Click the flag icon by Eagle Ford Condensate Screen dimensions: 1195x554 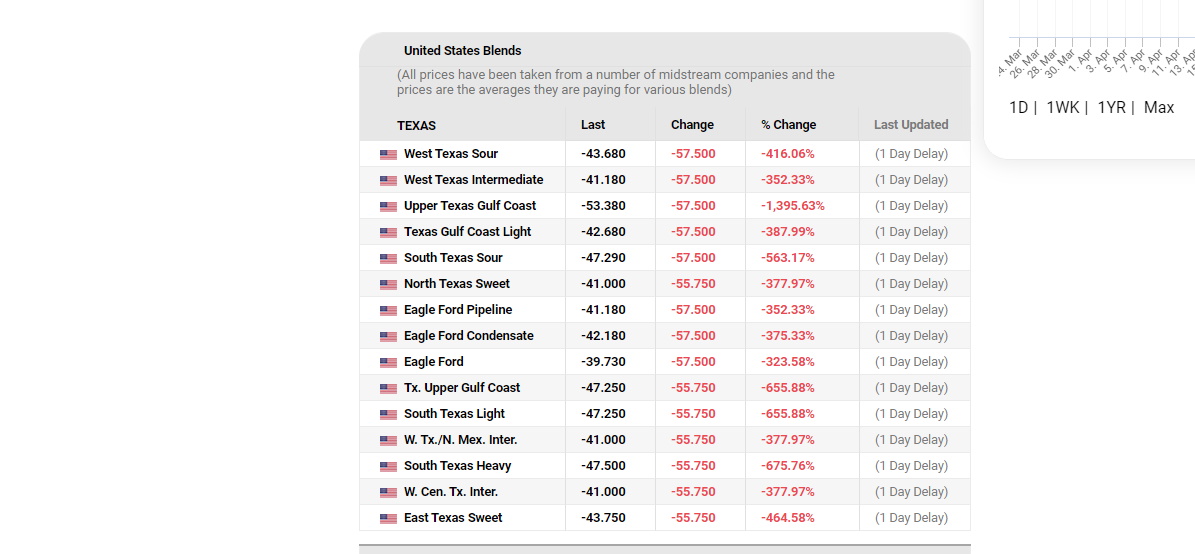[x=388, y=337]
